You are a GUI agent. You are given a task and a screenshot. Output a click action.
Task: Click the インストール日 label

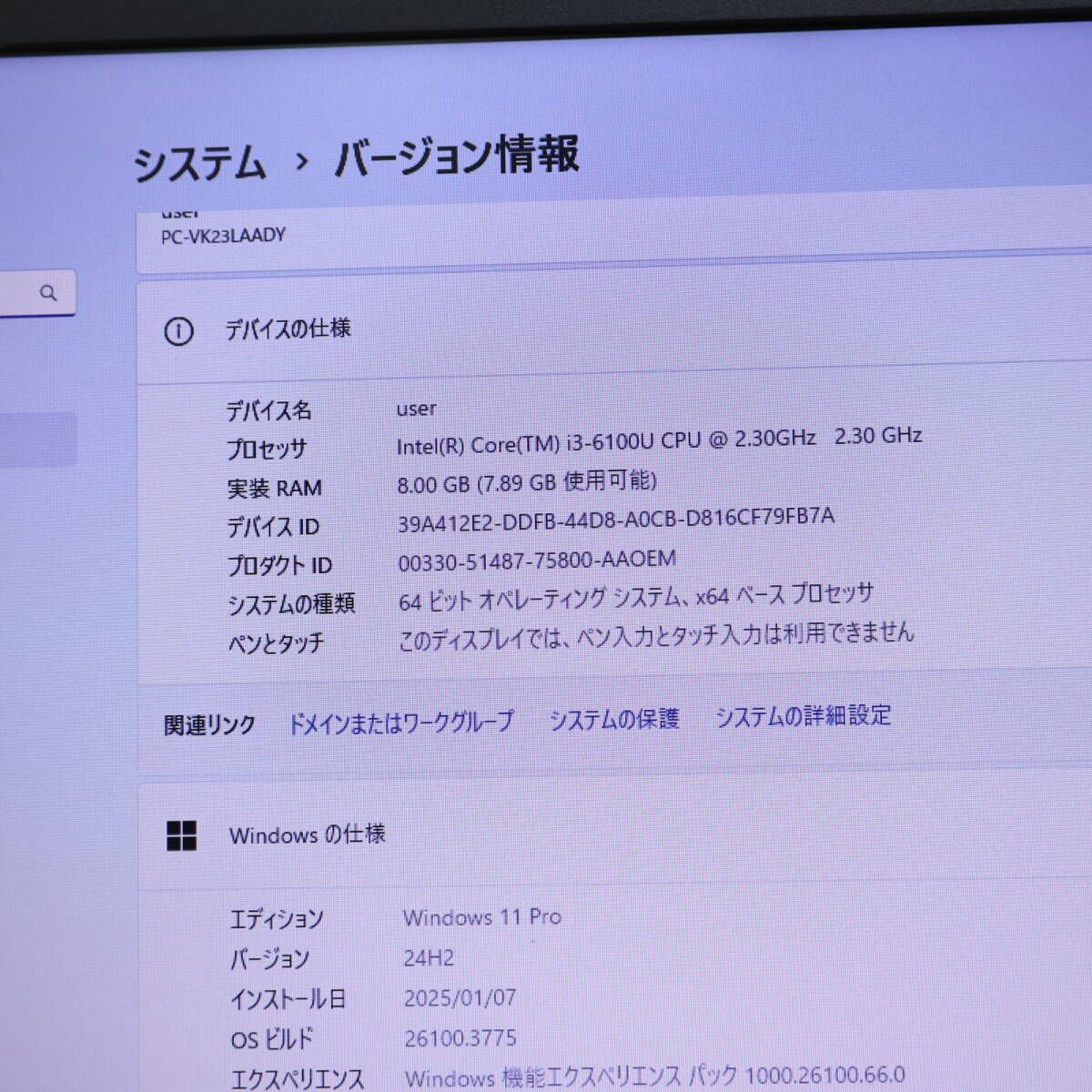(288, 1000)
